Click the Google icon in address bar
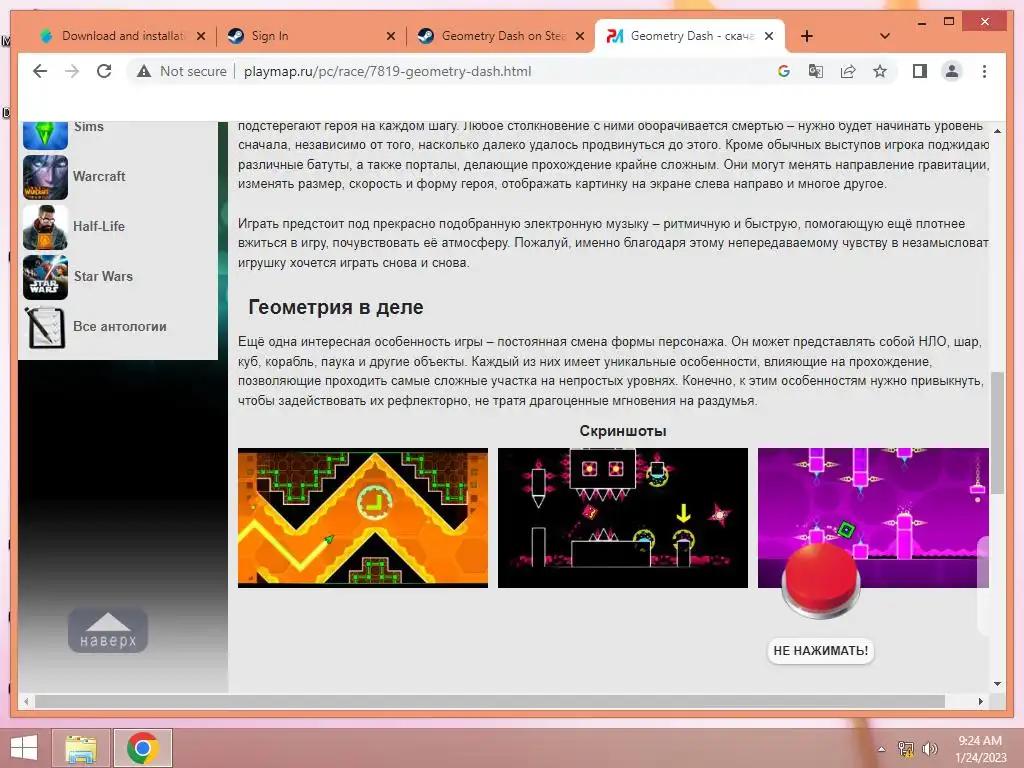The width and height of the screenshot is (1024, 768). [784, 71]
